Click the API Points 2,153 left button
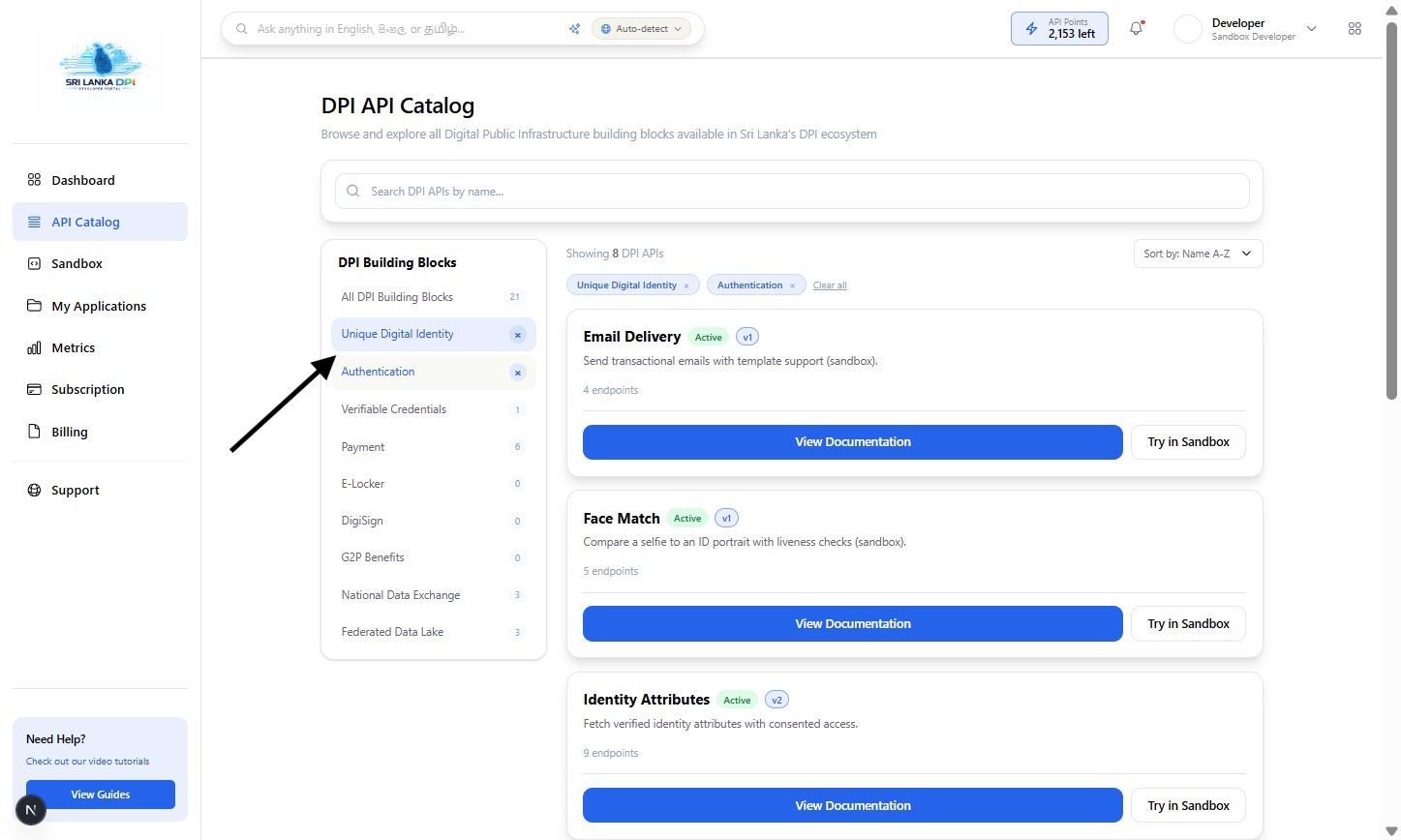 coord(1059,29)
